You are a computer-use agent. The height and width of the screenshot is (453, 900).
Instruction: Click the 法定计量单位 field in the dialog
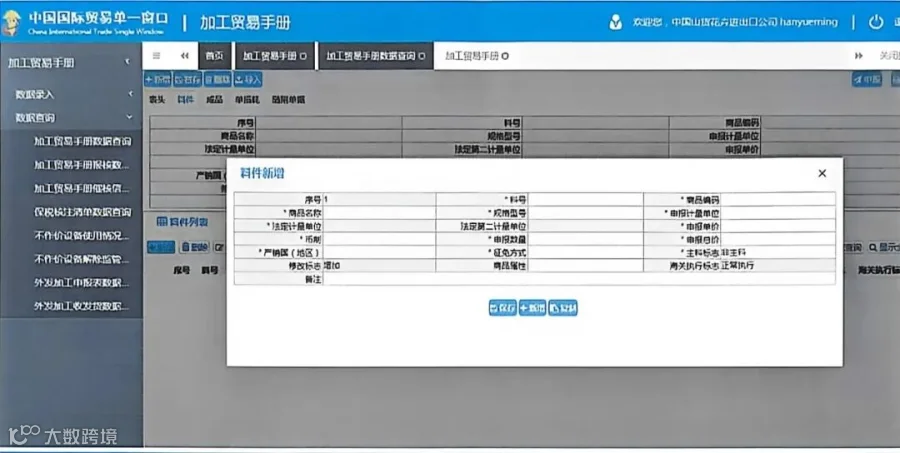click(x=379, y=226)
